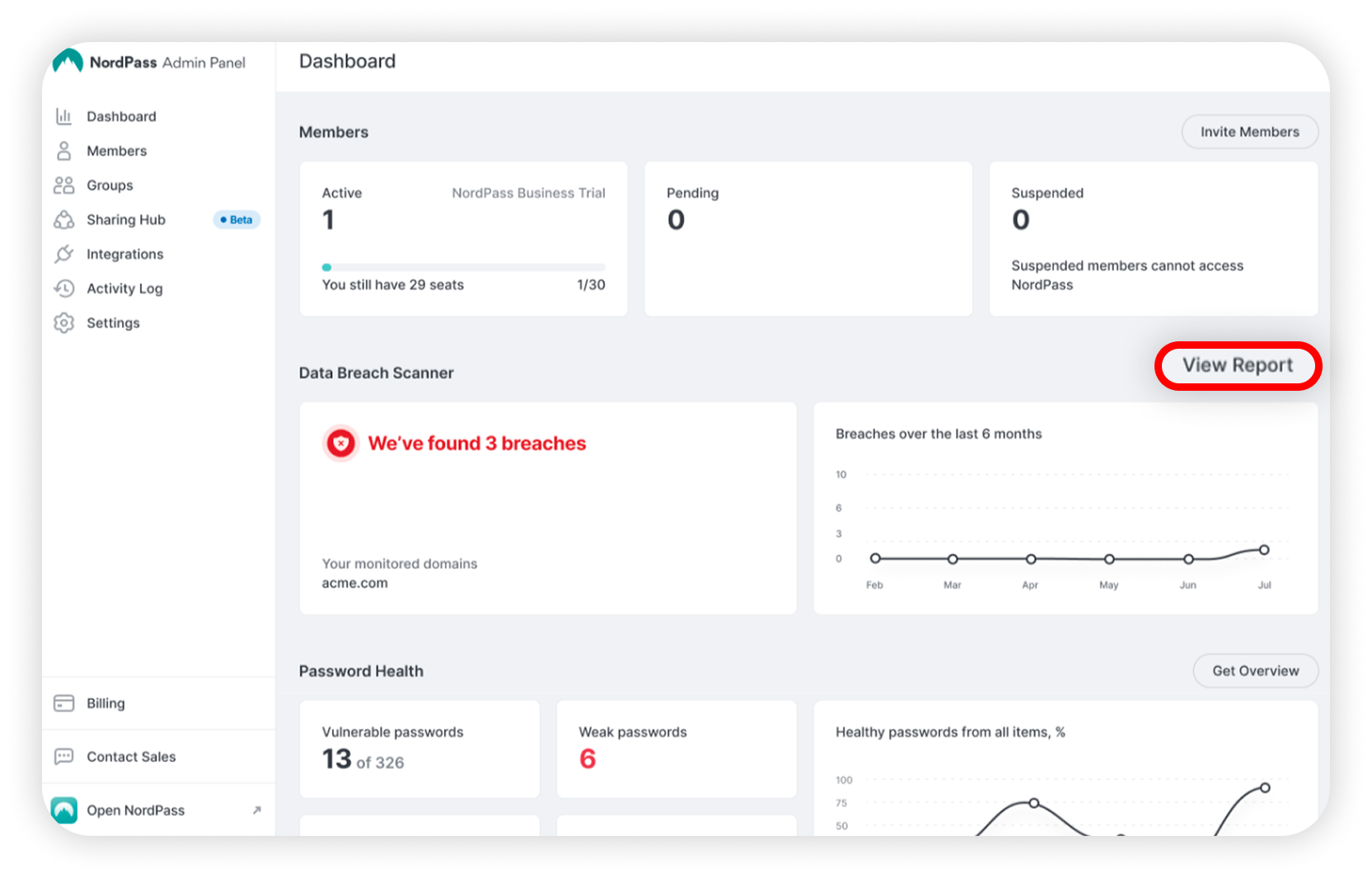Click the Billing card icon

click(x=63, y=703)
